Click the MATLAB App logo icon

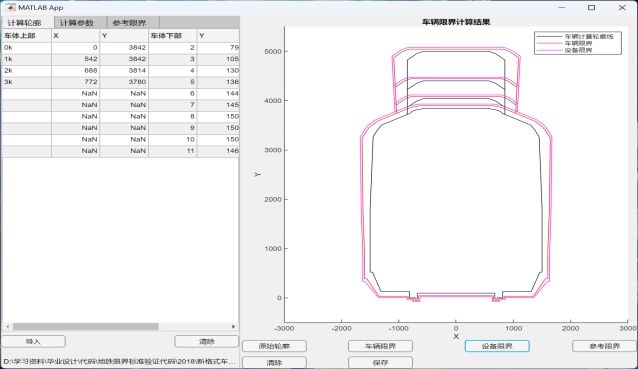click(10, 7)
